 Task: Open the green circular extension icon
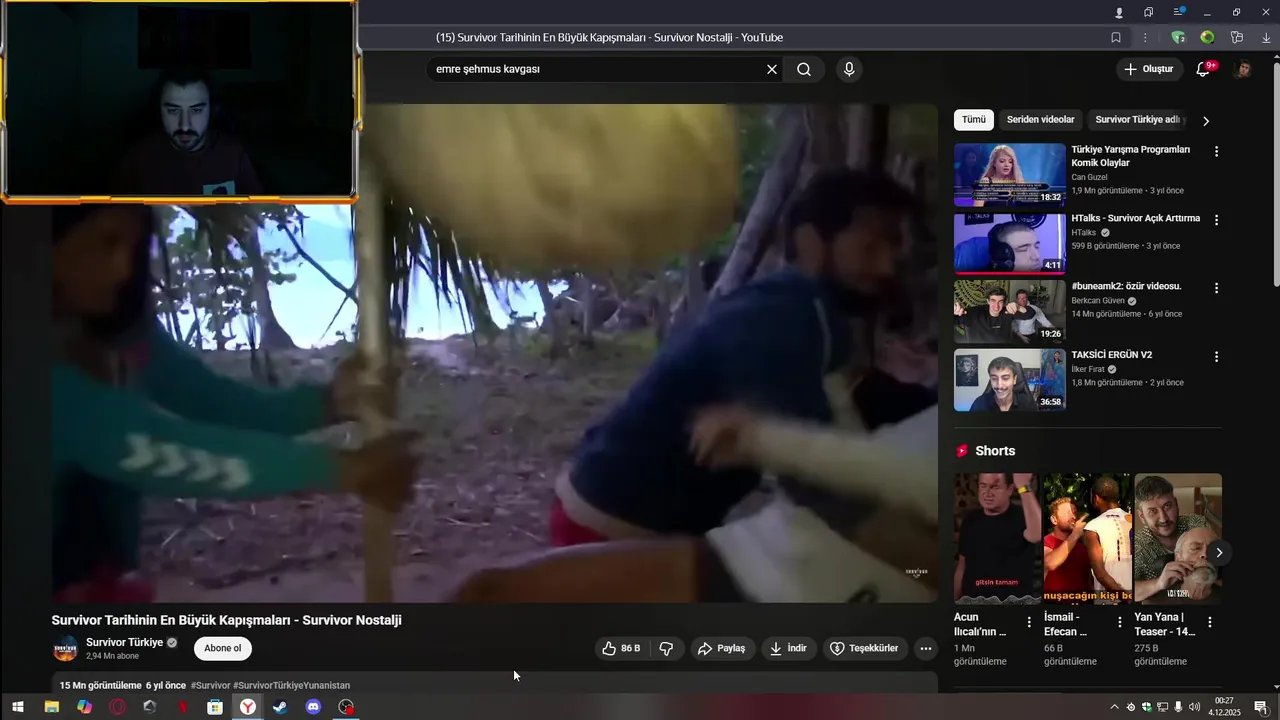pos(1207,38)
